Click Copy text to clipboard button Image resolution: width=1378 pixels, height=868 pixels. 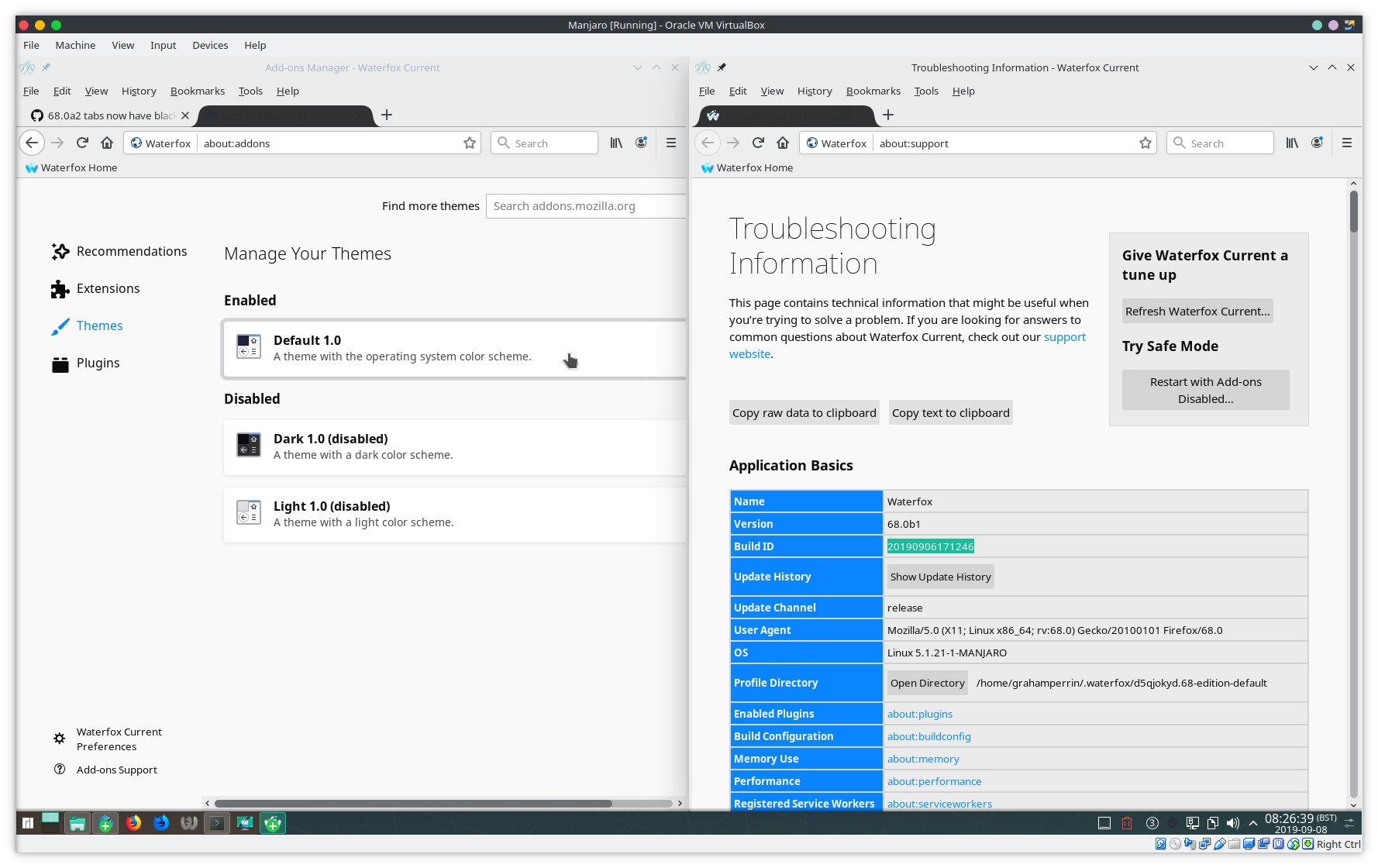click(x=951, y=412)
